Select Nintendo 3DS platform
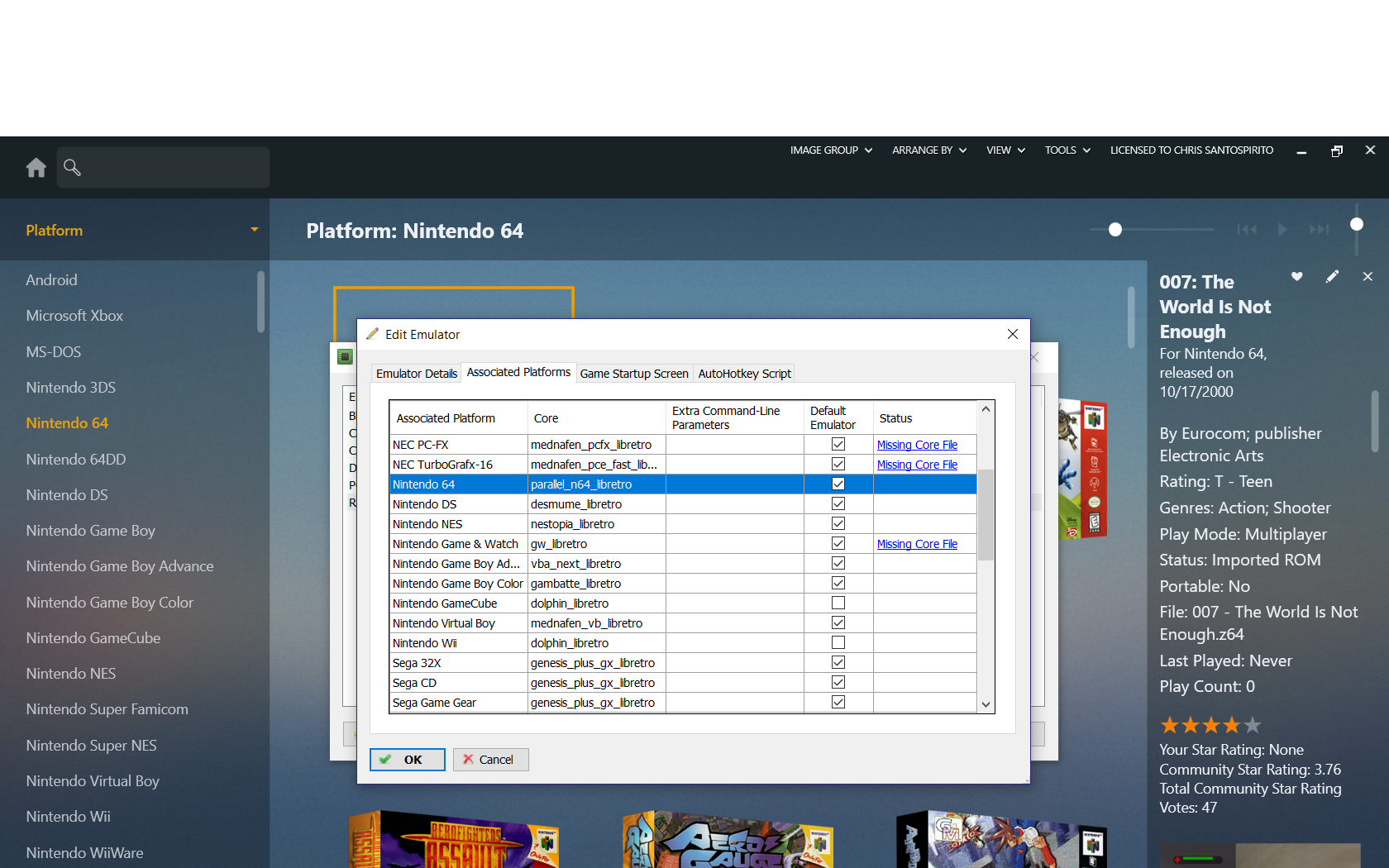The height and width of the screenshot is (868, 1389). [71, 388]
